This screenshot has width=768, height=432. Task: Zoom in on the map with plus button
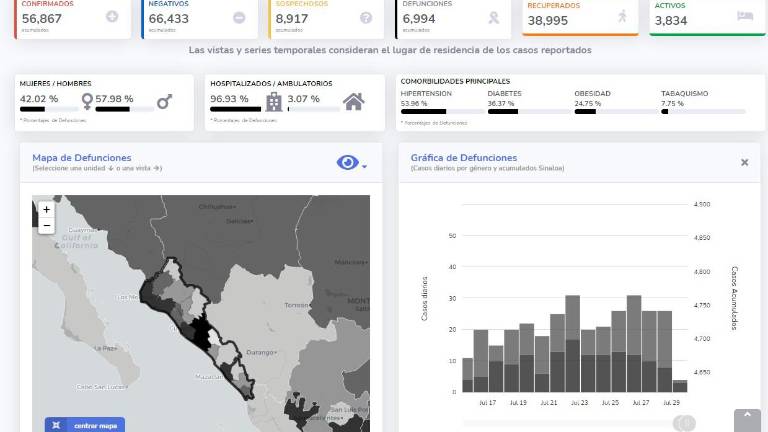click(x=46, y=210)
